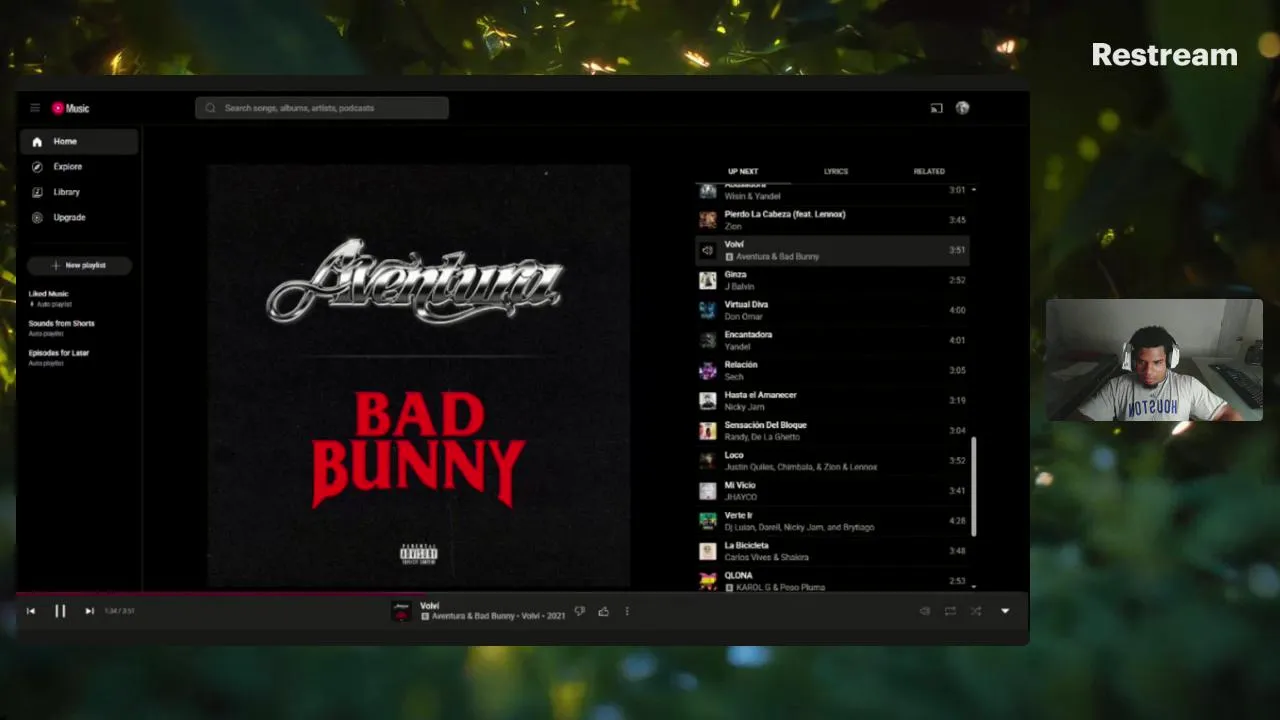Click the now-playing speaker icon for Volví
The image size is (1280, 720).
pos(707,250)
